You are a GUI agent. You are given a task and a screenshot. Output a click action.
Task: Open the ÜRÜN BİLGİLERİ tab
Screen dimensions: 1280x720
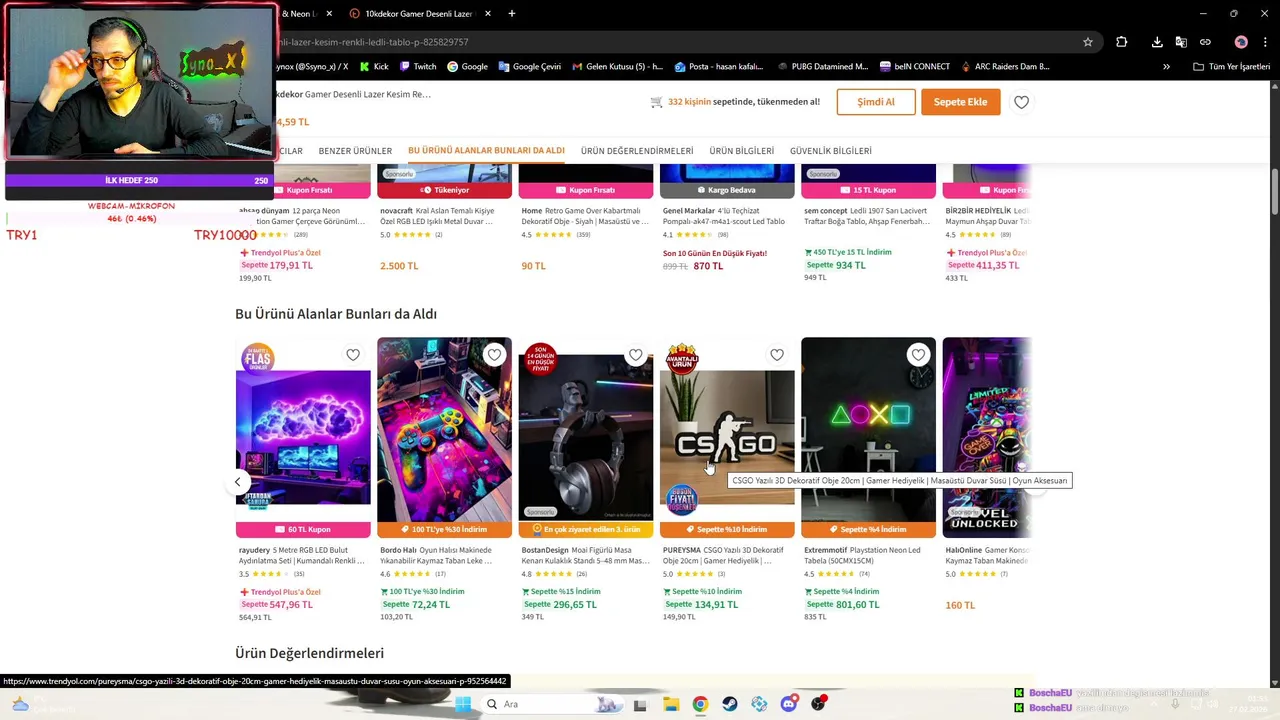pyautogui.click(x=742, y=151)
